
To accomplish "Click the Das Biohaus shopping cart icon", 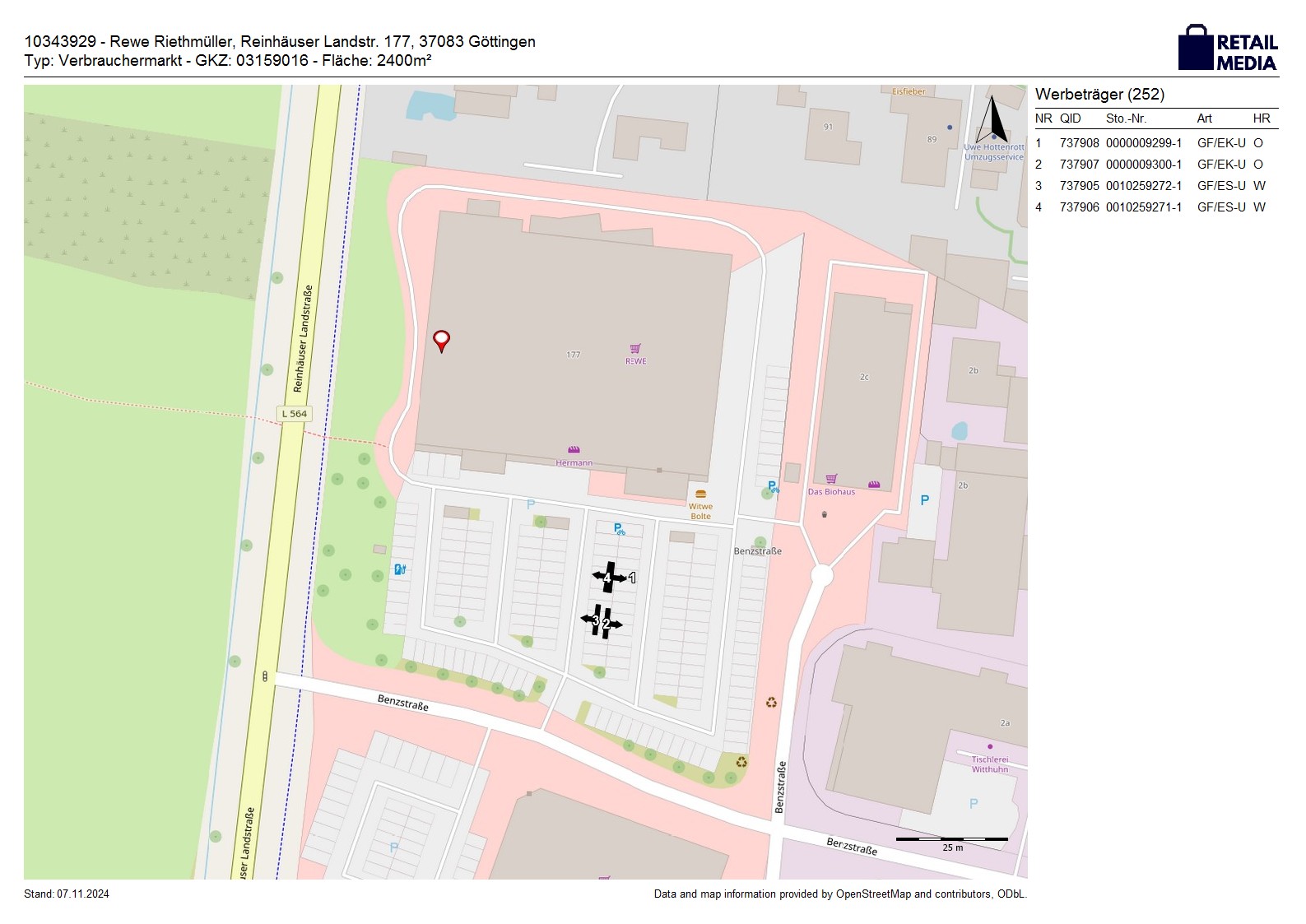I will (x=831, y=479).
